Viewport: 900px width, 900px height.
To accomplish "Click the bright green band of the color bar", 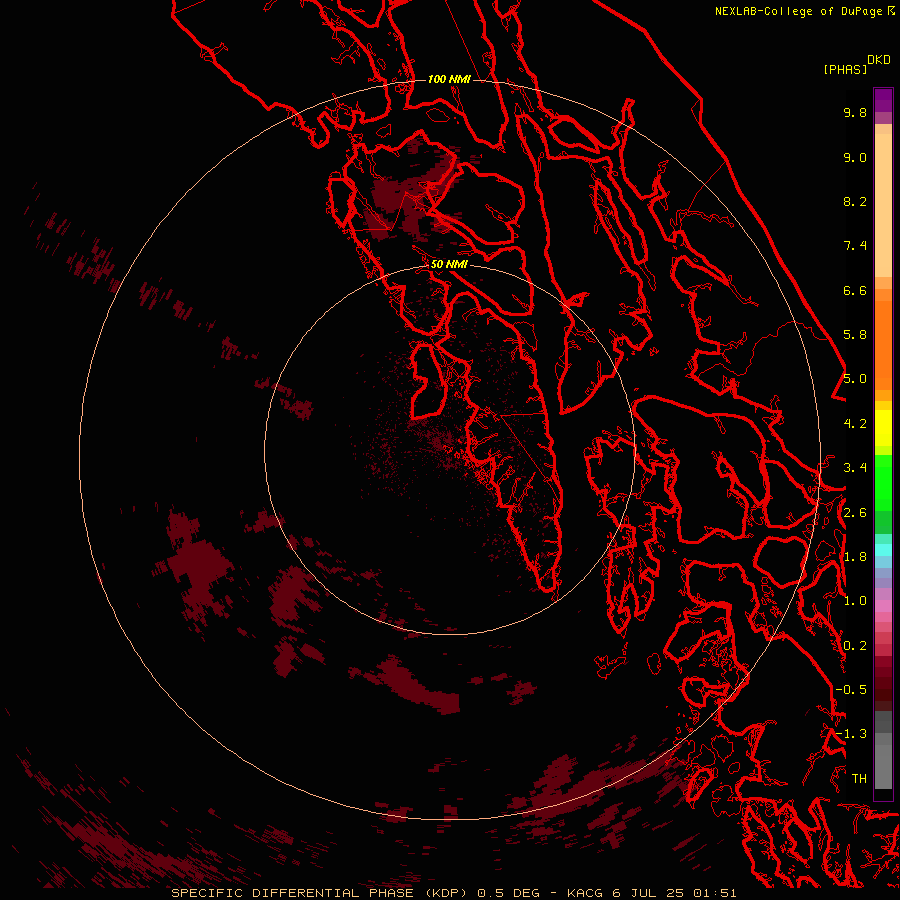I will coord(883,482).
